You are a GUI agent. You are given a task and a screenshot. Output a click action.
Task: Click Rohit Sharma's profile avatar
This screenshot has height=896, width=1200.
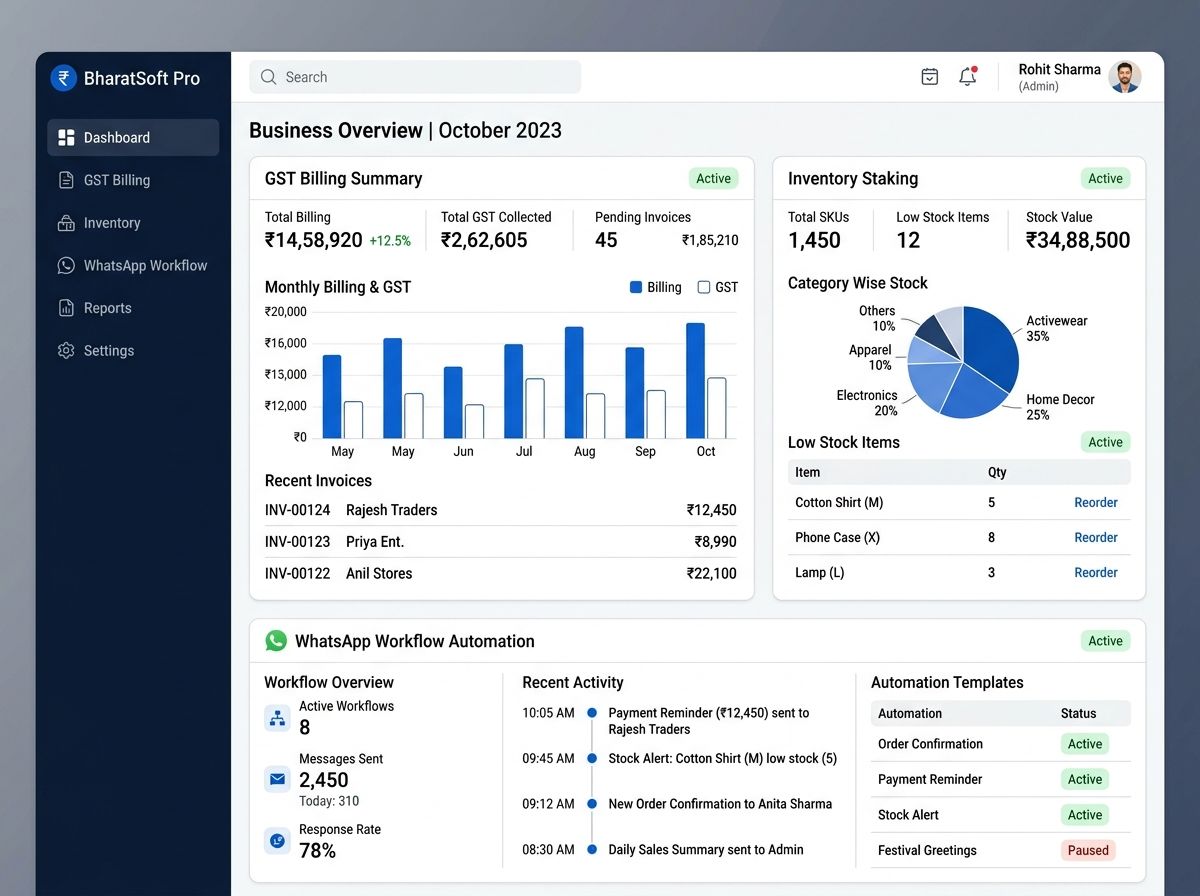1125,77
